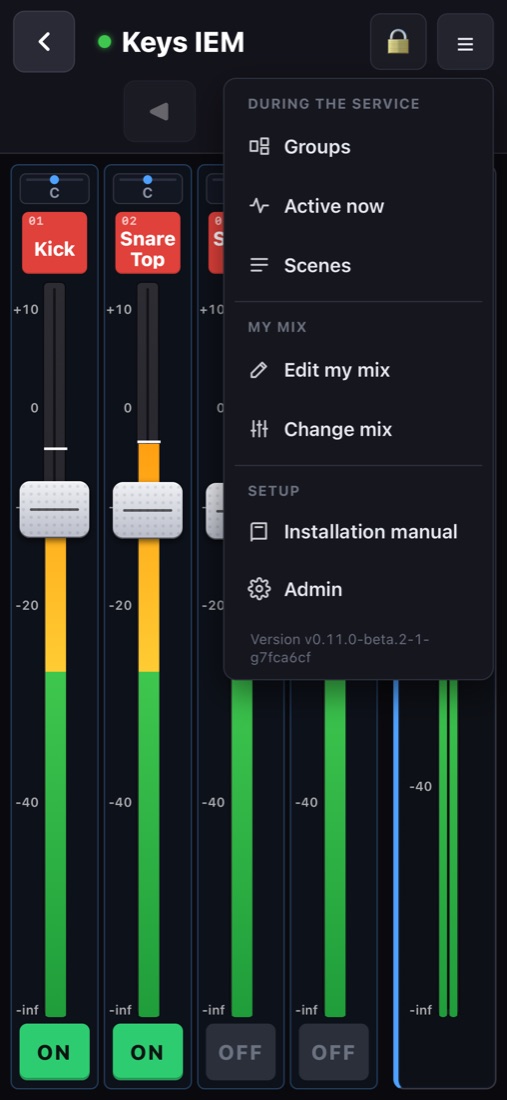
Task: Open Groups from the menu
Action: tap(358, 147)
